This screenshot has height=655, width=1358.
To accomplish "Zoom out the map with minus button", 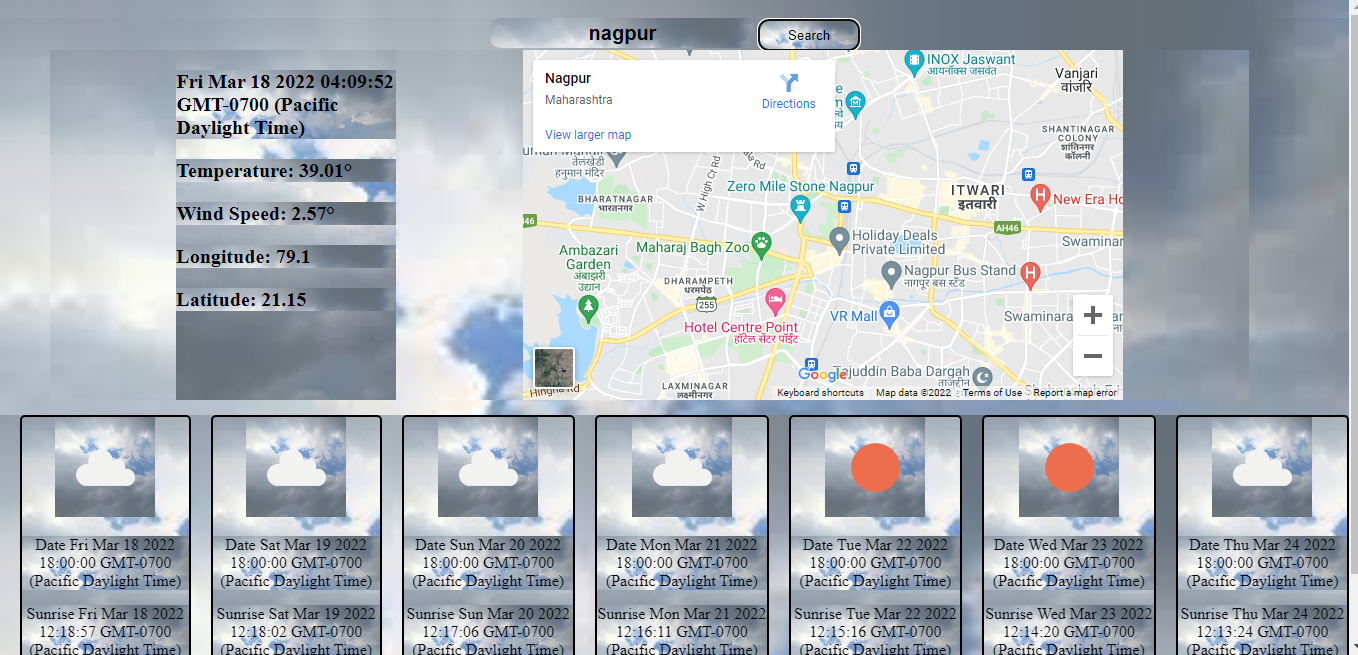I will tap(1092, 356).
